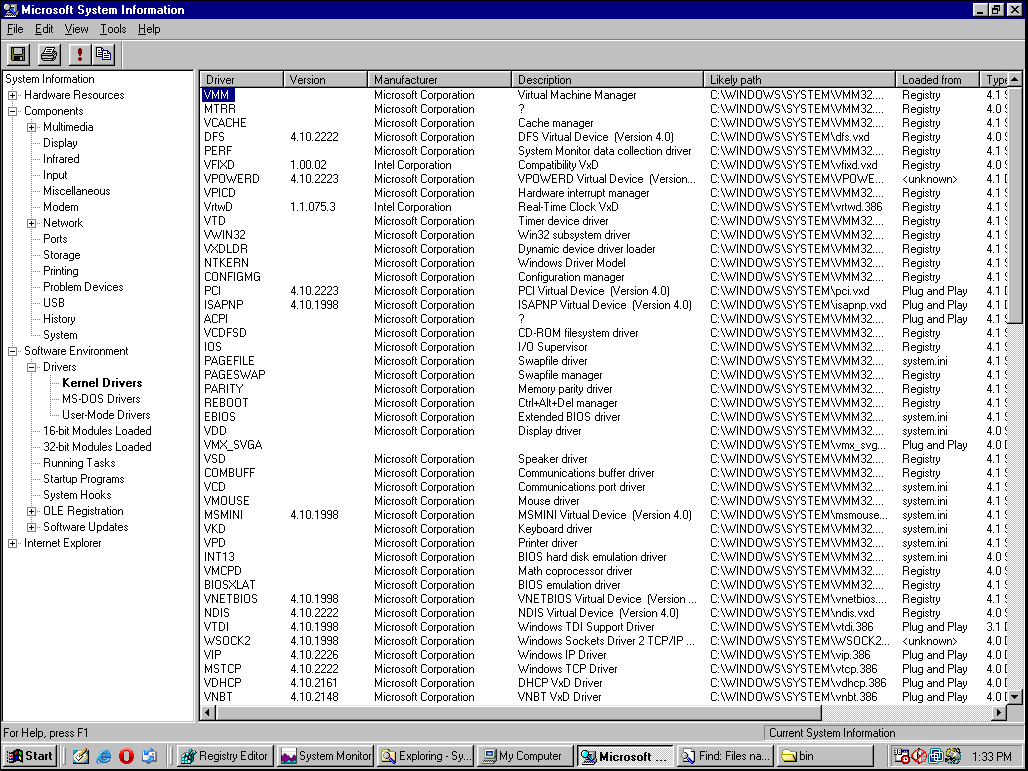Expand the OLE Registration node
1028x771 pixels.
coord(31,511)
